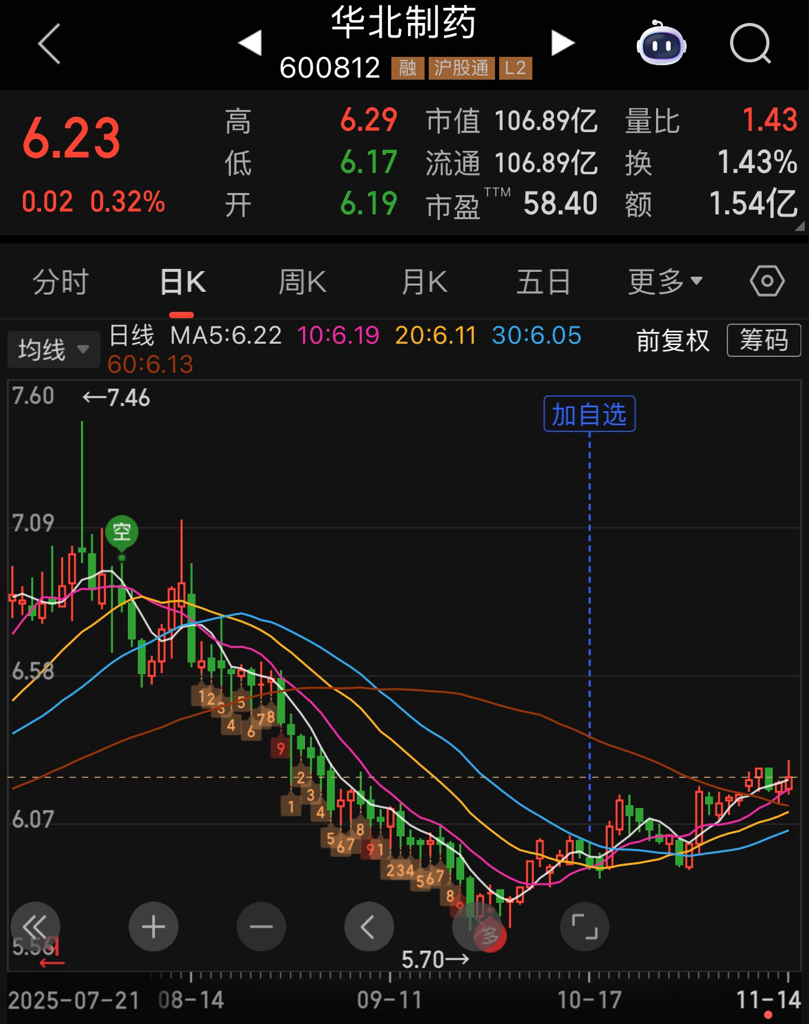Click the 7.46 peak price label
Screen dimensions: 809x1024
point(116,398)
